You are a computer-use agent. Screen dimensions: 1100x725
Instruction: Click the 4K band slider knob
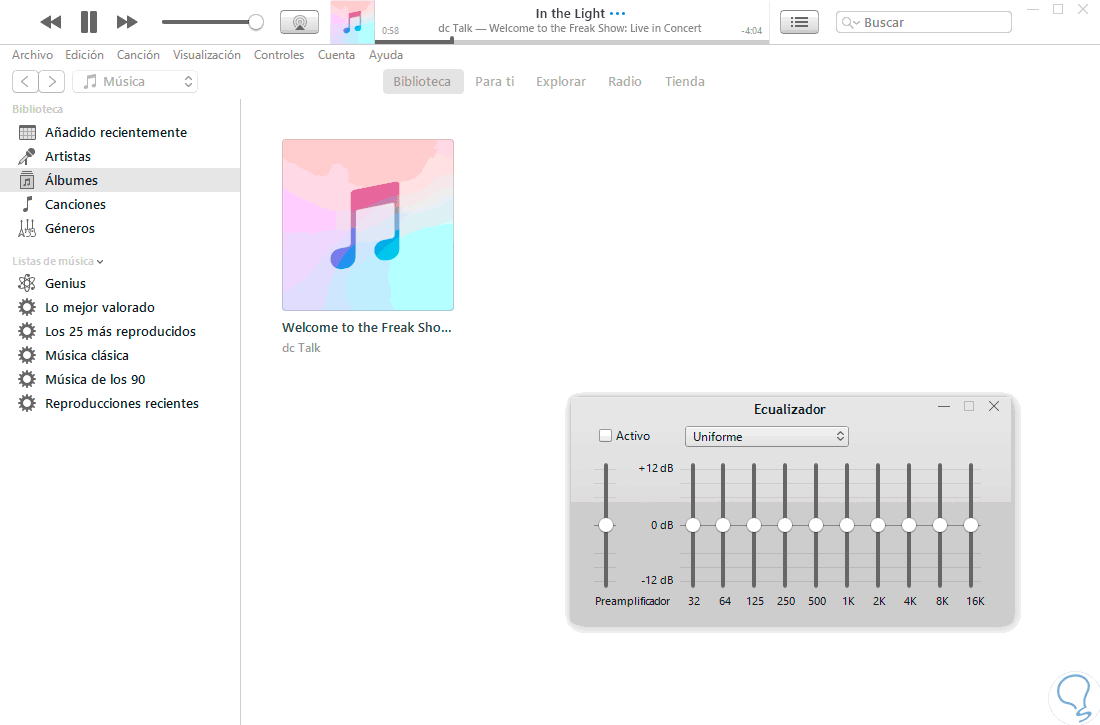pyautogui.click(x=909, y=525)
